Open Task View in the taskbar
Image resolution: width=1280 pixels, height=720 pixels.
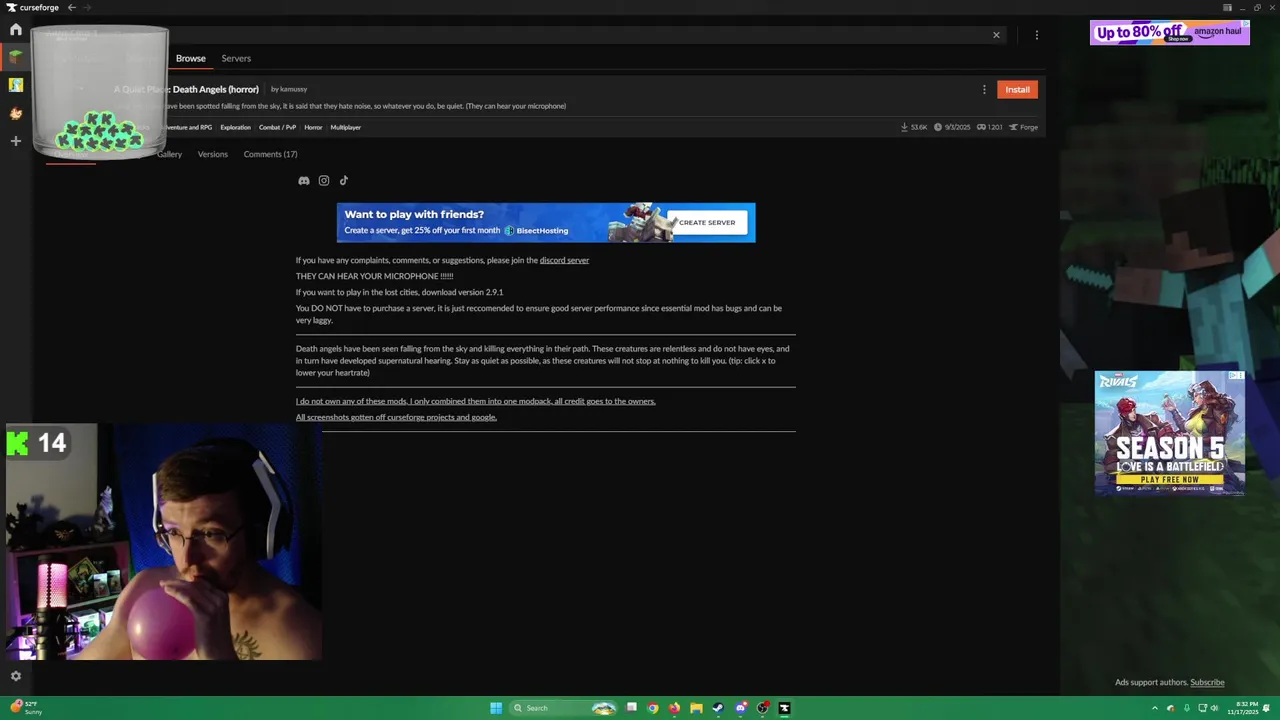[x=631, y=708]
